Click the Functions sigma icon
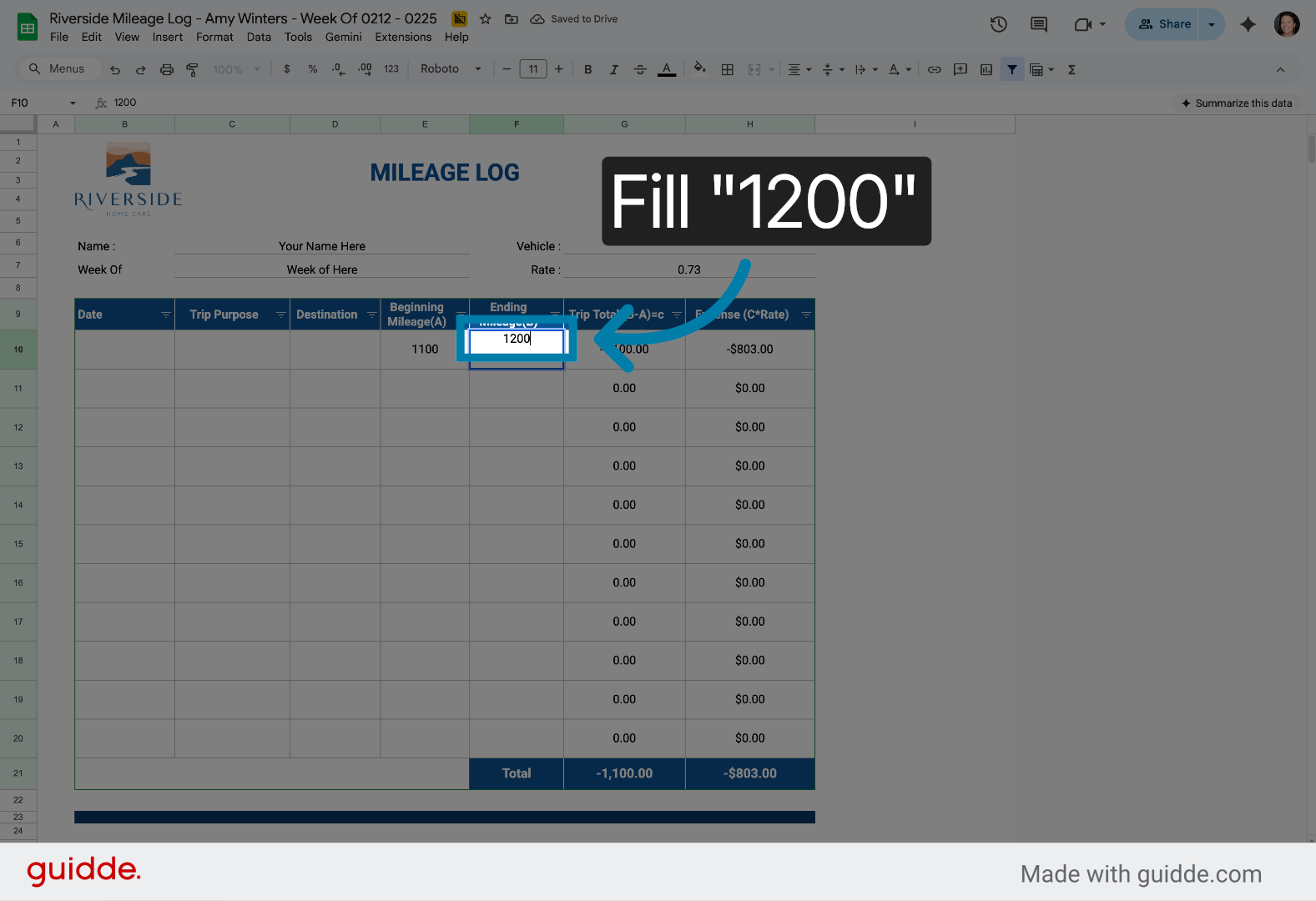The width and height of the screenshot is (1316, 901). tap(1072, 70)
